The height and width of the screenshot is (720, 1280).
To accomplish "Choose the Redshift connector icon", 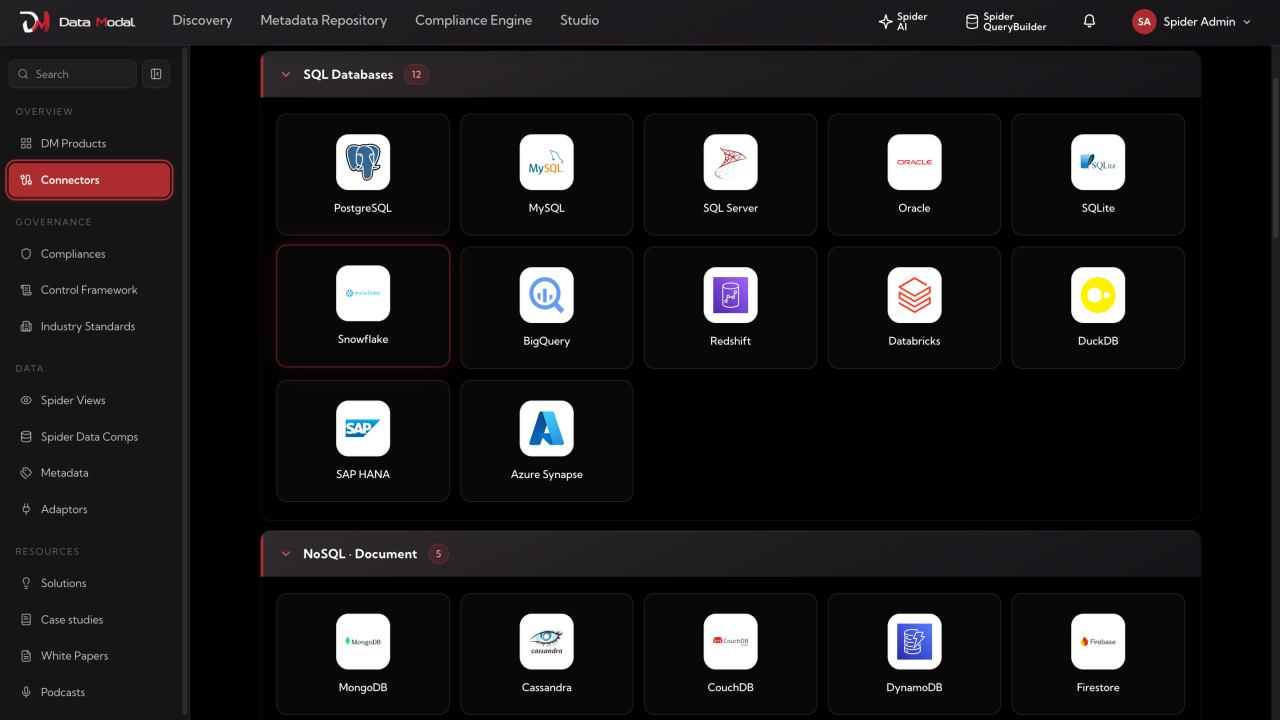I will click(730, 295).
